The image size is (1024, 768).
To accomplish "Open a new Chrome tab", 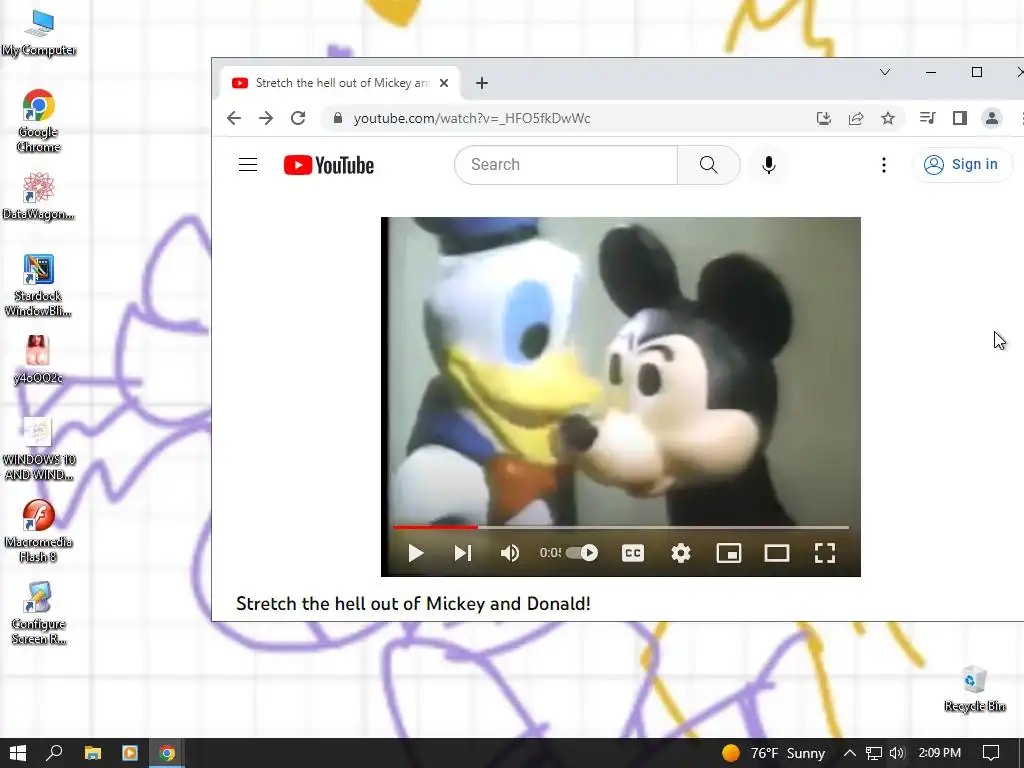I will pos(481,83).
